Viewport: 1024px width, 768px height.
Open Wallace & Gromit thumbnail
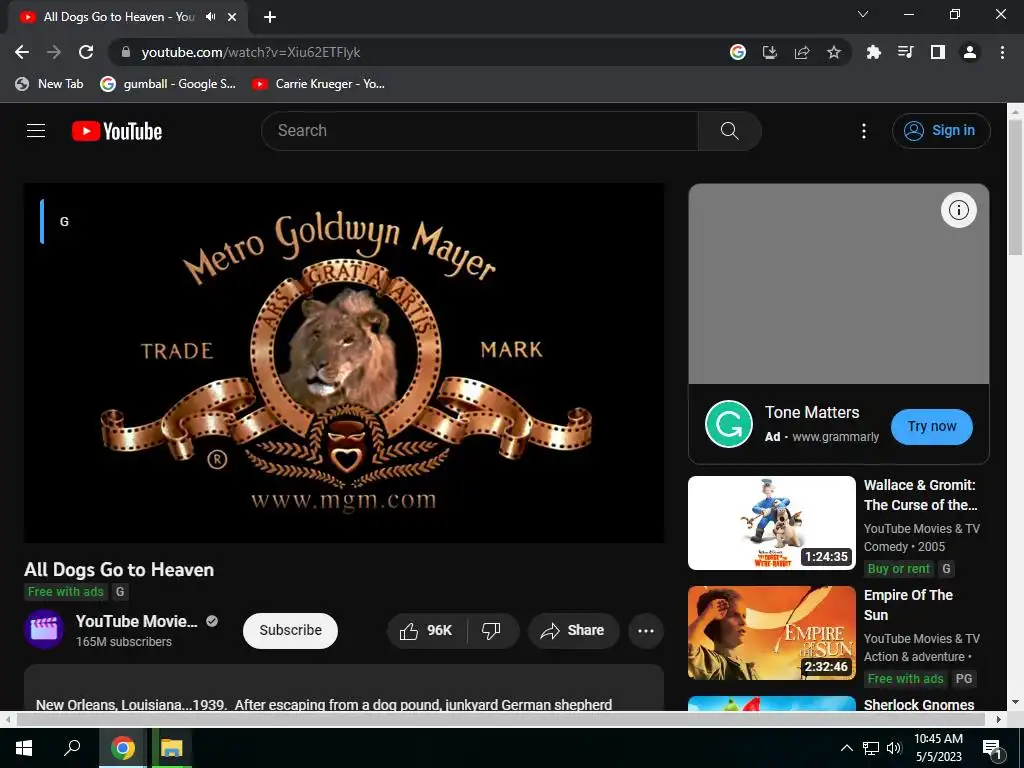771,522
